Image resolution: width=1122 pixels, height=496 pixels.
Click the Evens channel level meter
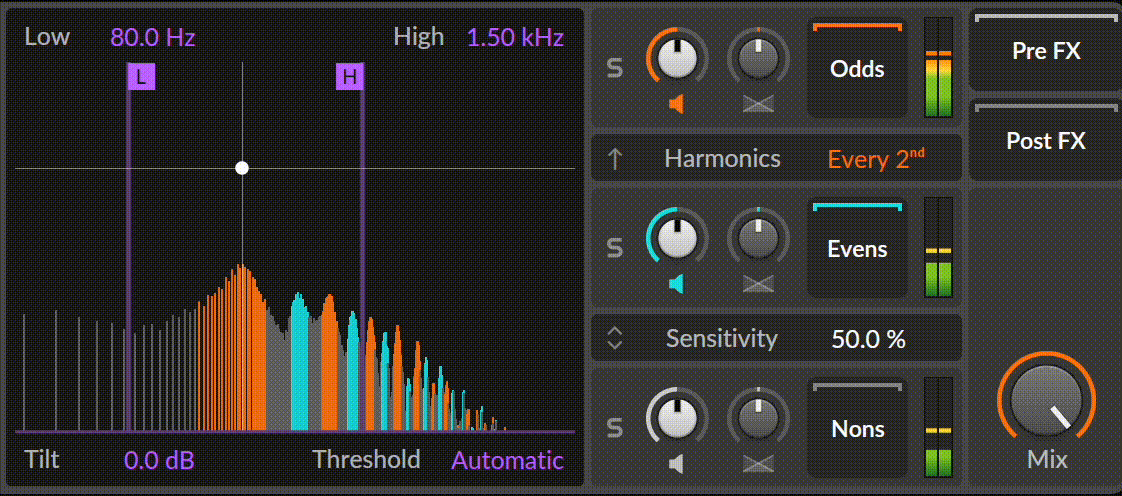click(x=939, y=248)
